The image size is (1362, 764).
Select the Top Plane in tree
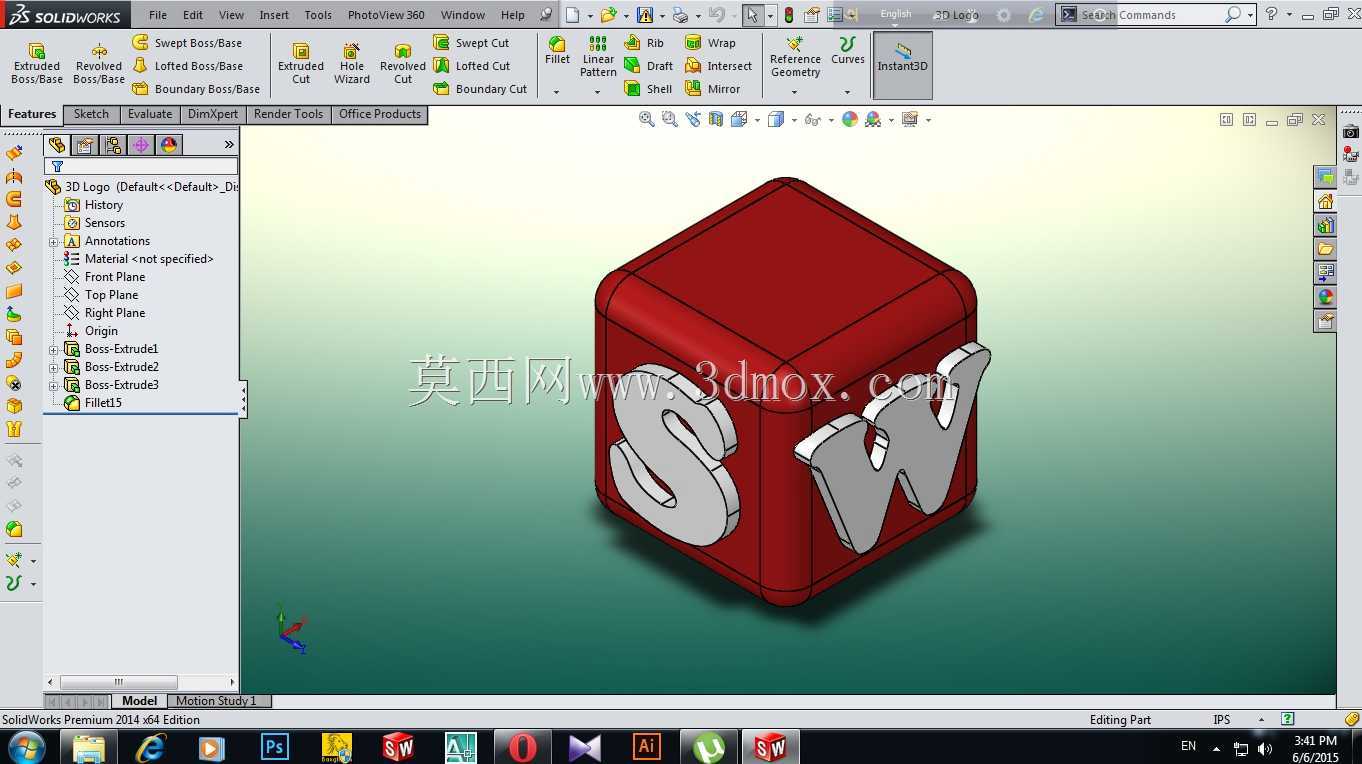coord(101,295)
